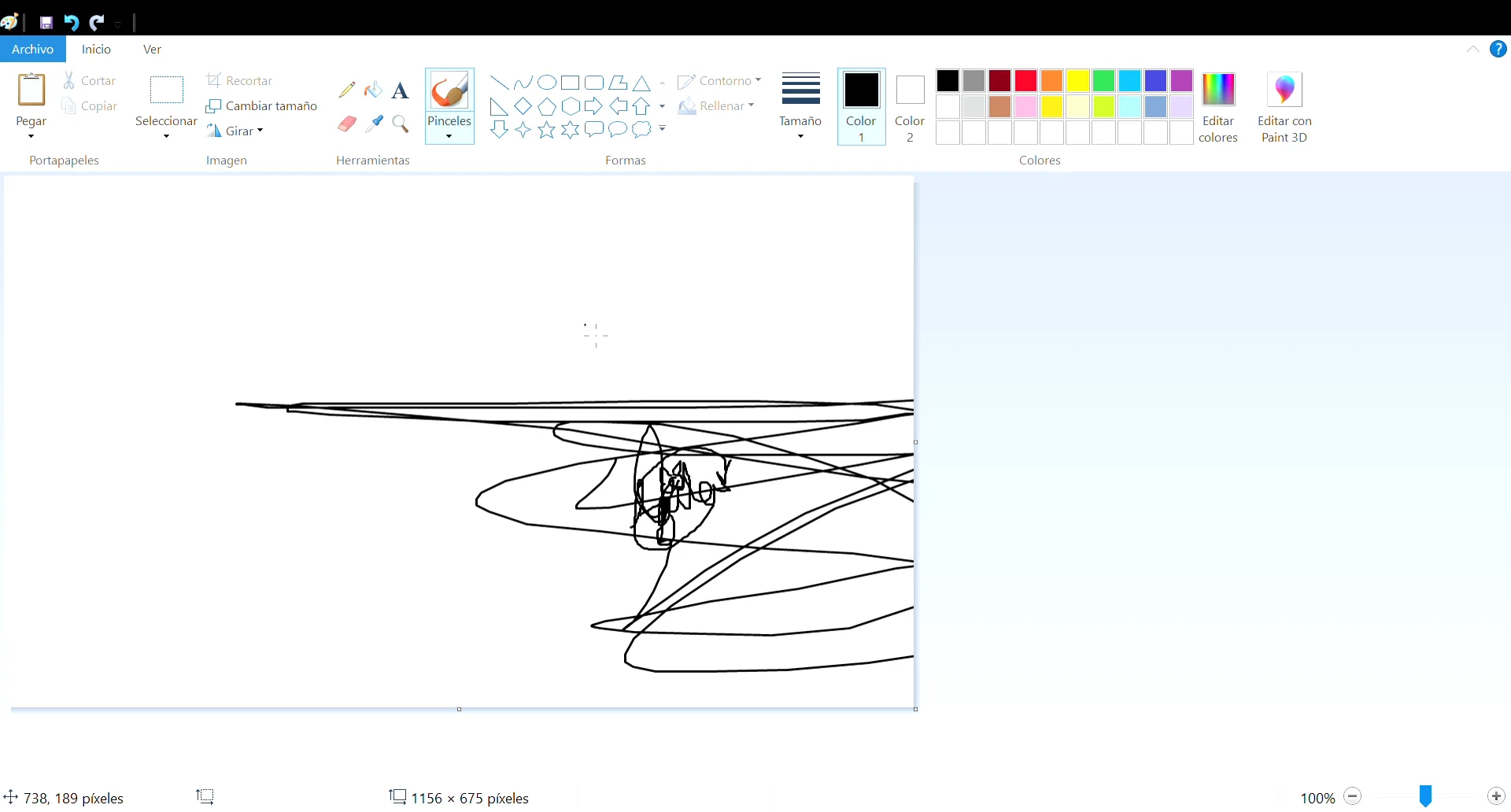Select the Lupa (magnifier) tool
The width and height of the screenshot is (1511, 812).
401,124
